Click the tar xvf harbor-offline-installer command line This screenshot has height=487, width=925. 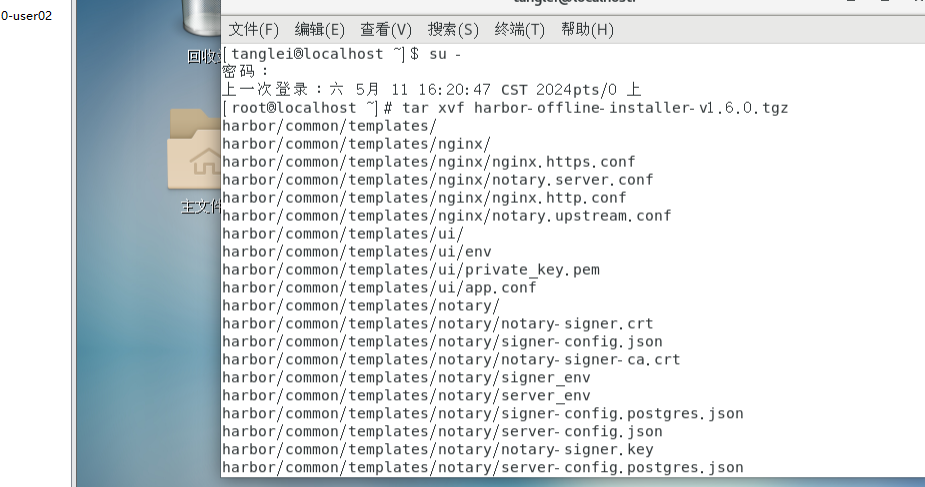pyautogui.click(x=505, y=107)
